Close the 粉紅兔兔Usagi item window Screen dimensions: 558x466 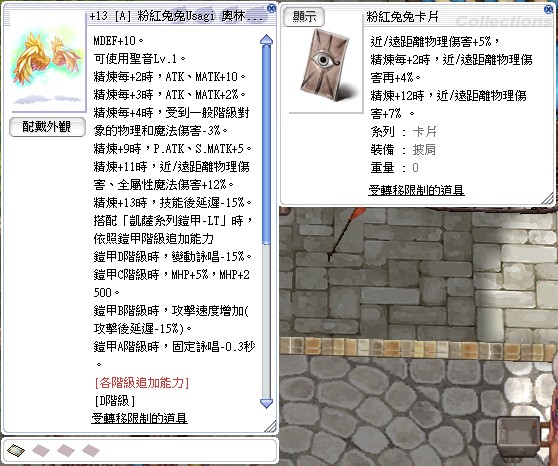tap(272, 8)
